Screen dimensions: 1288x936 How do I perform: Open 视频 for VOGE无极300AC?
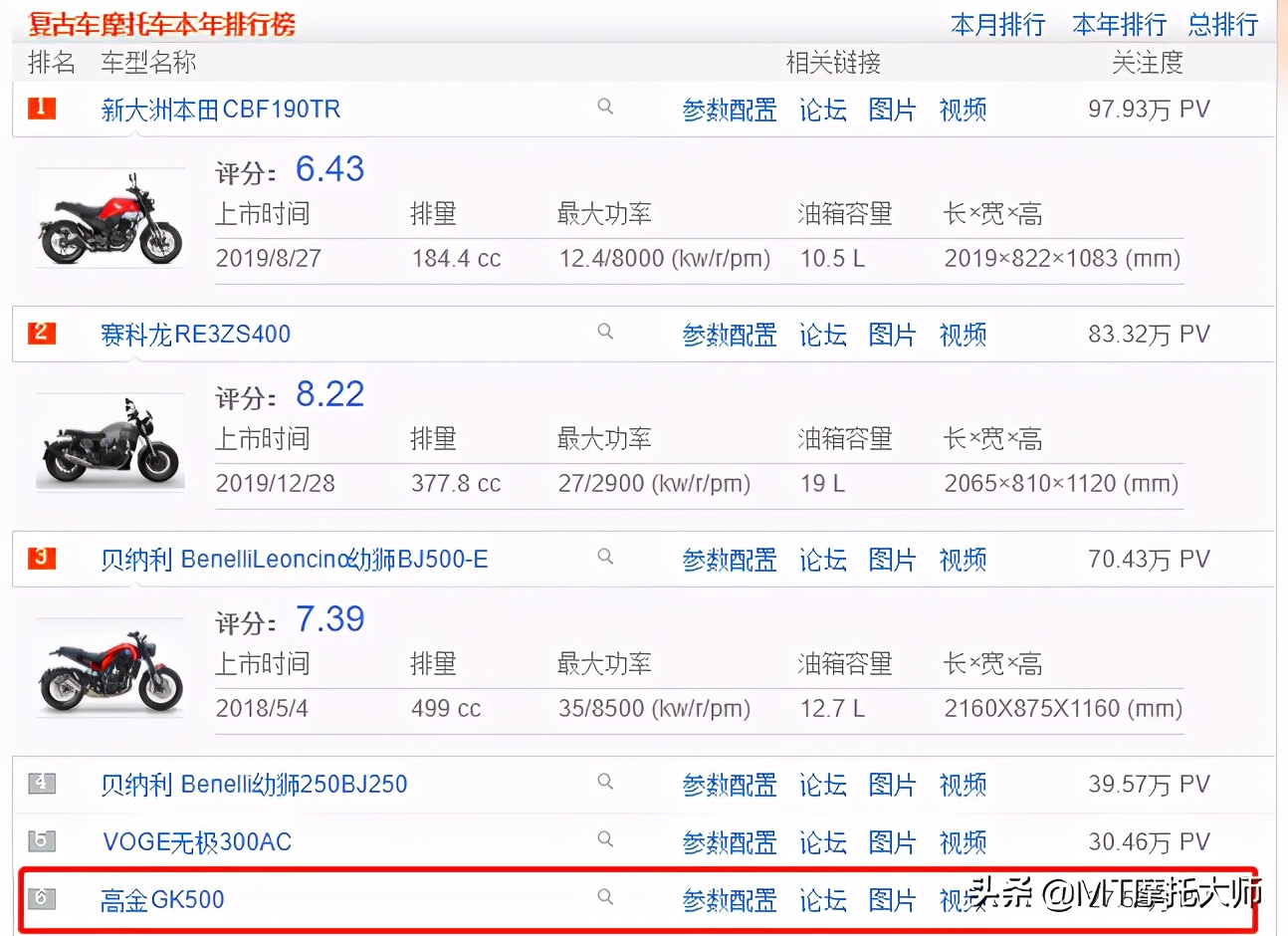962,841
